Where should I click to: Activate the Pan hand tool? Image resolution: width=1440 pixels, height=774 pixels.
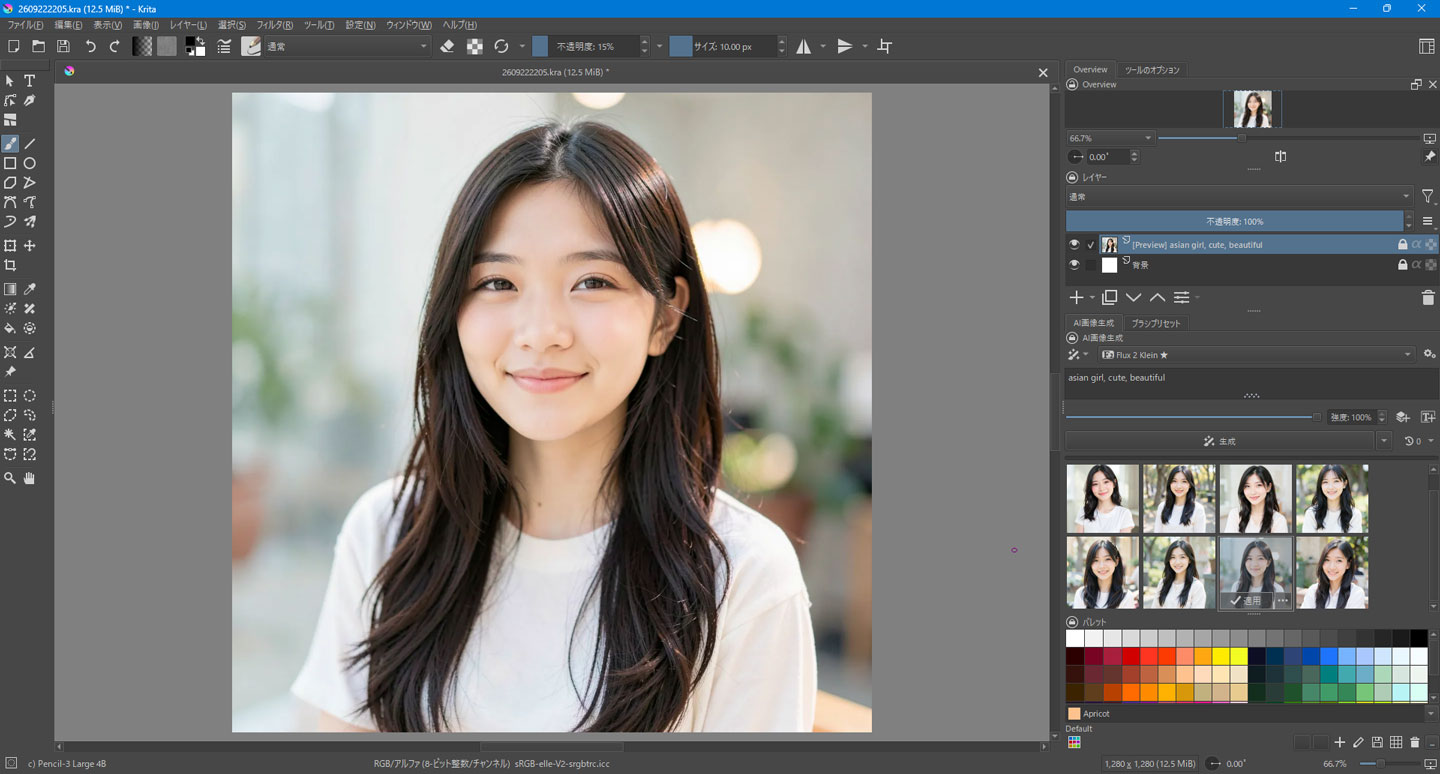tap(30, 478)
